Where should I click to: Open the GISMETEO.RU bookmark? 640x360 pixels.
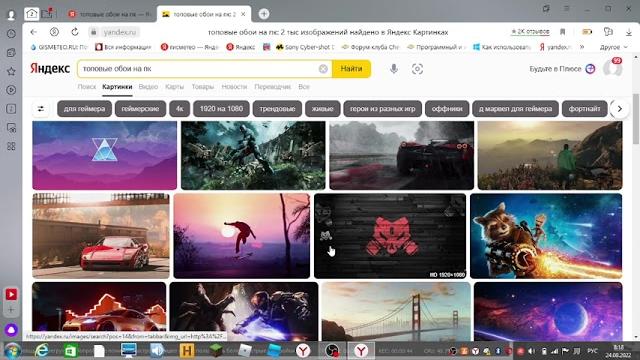[59, 47]
